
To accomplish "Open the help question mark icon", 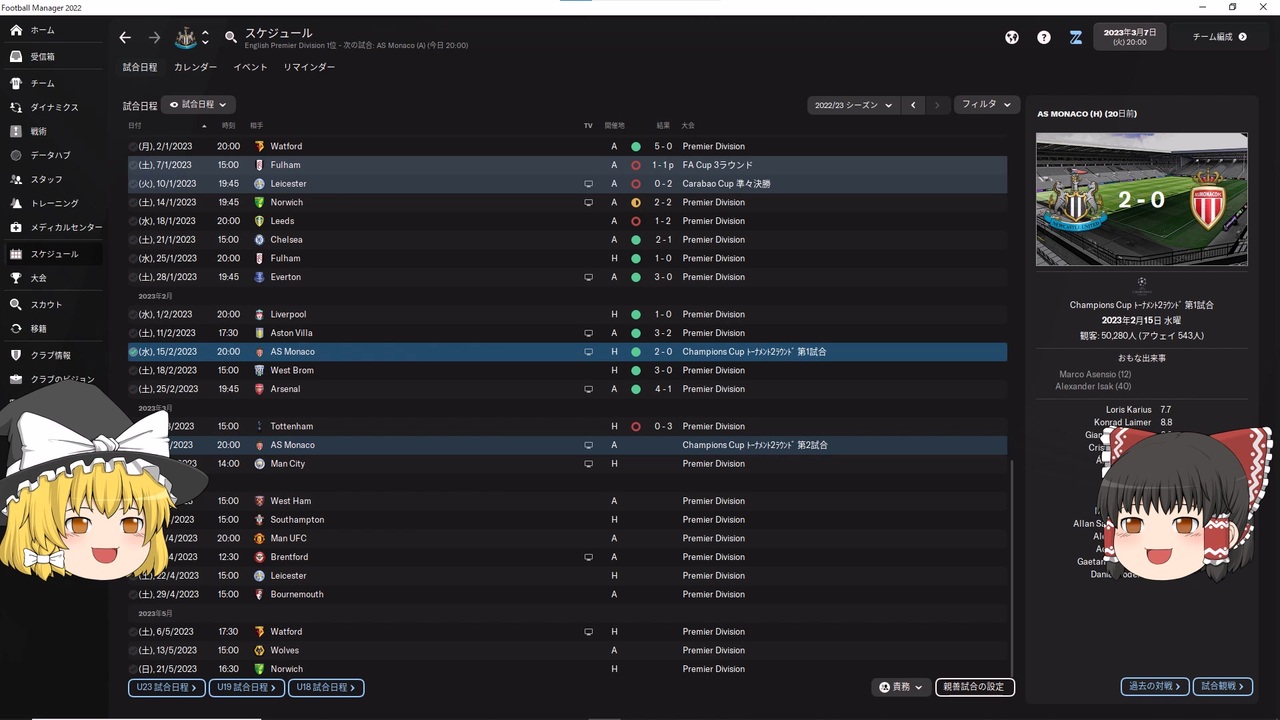I will click(1044, 37).
